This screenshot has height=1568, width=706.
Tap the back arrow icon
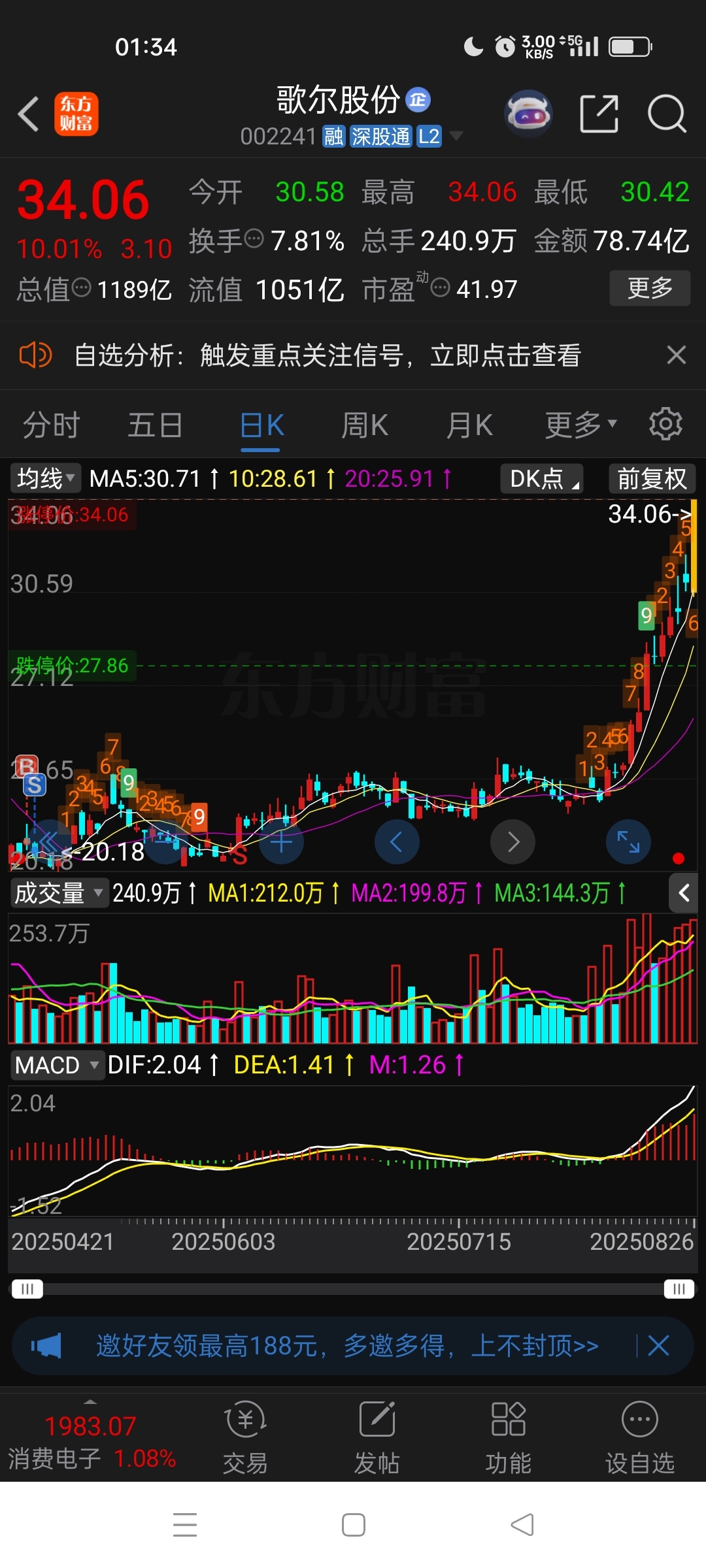pyautogui.click(x=29, y=114)
